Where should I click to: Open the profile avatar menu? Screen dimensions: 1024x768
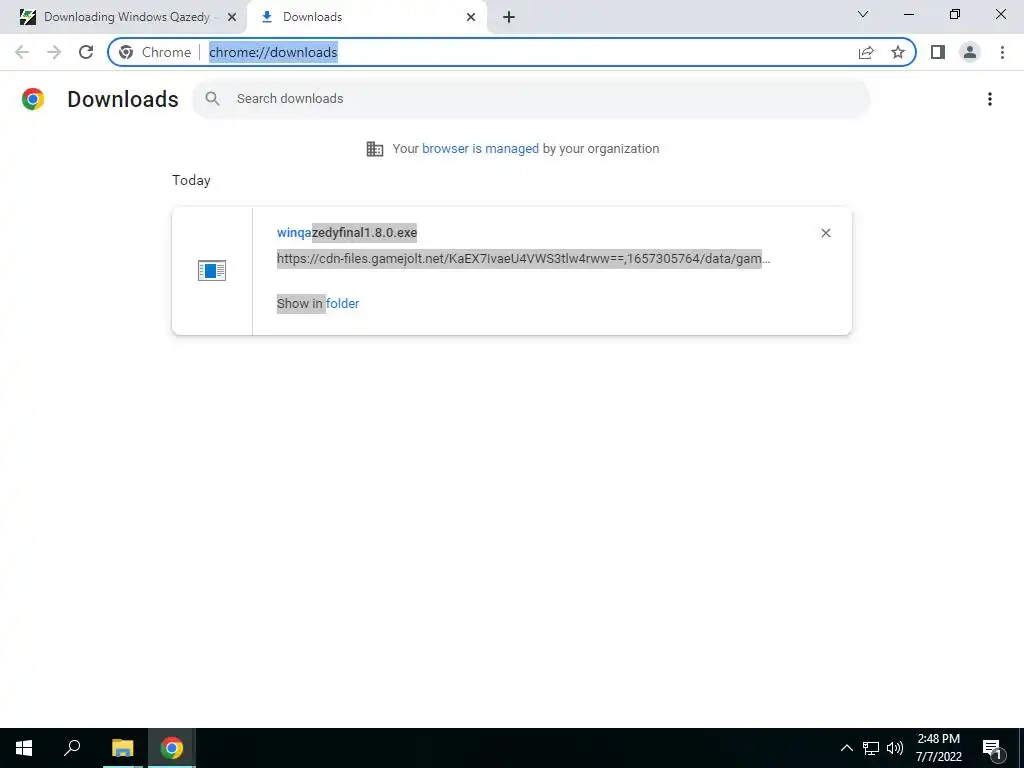970,52
